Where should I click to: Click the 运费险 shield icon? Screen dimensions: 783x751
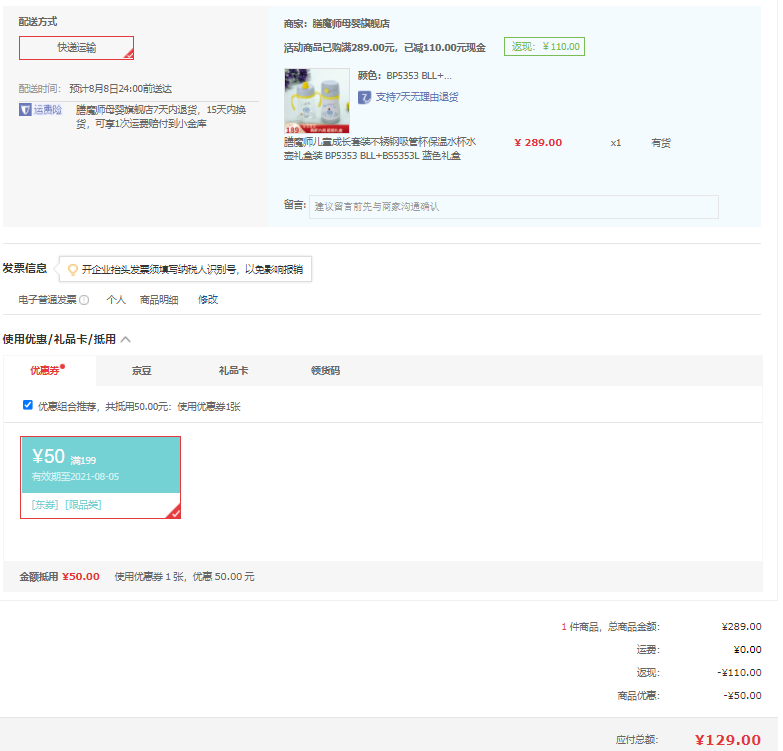(x=25, y=109)
